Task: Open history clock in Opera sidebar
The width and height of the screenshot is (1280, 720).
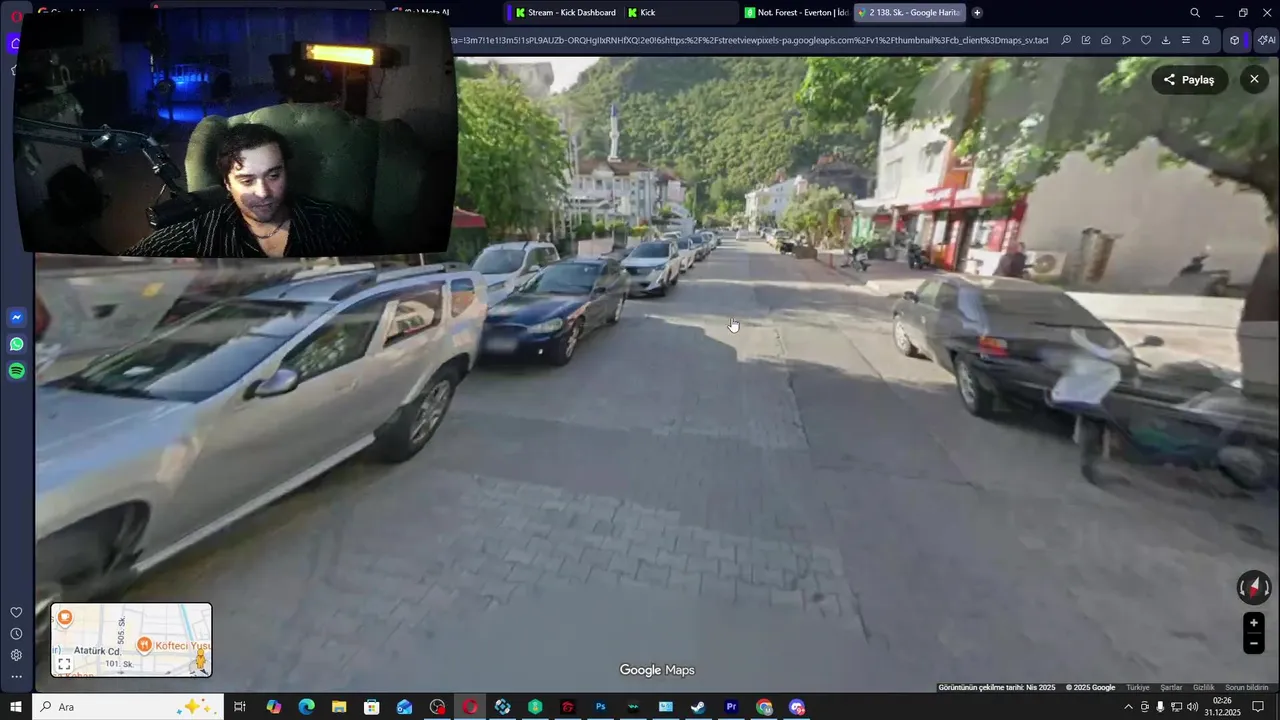Action: point(16,634)
